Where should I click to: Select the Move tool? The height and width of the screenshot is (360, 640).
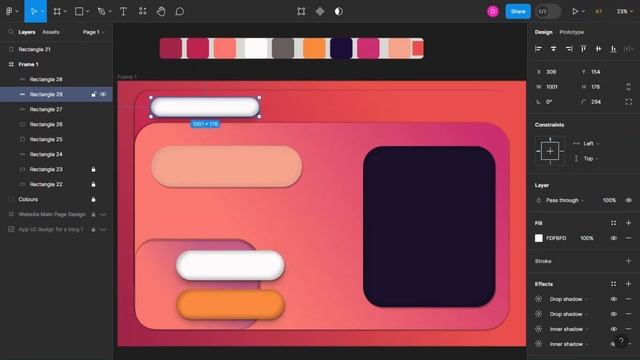34,11
